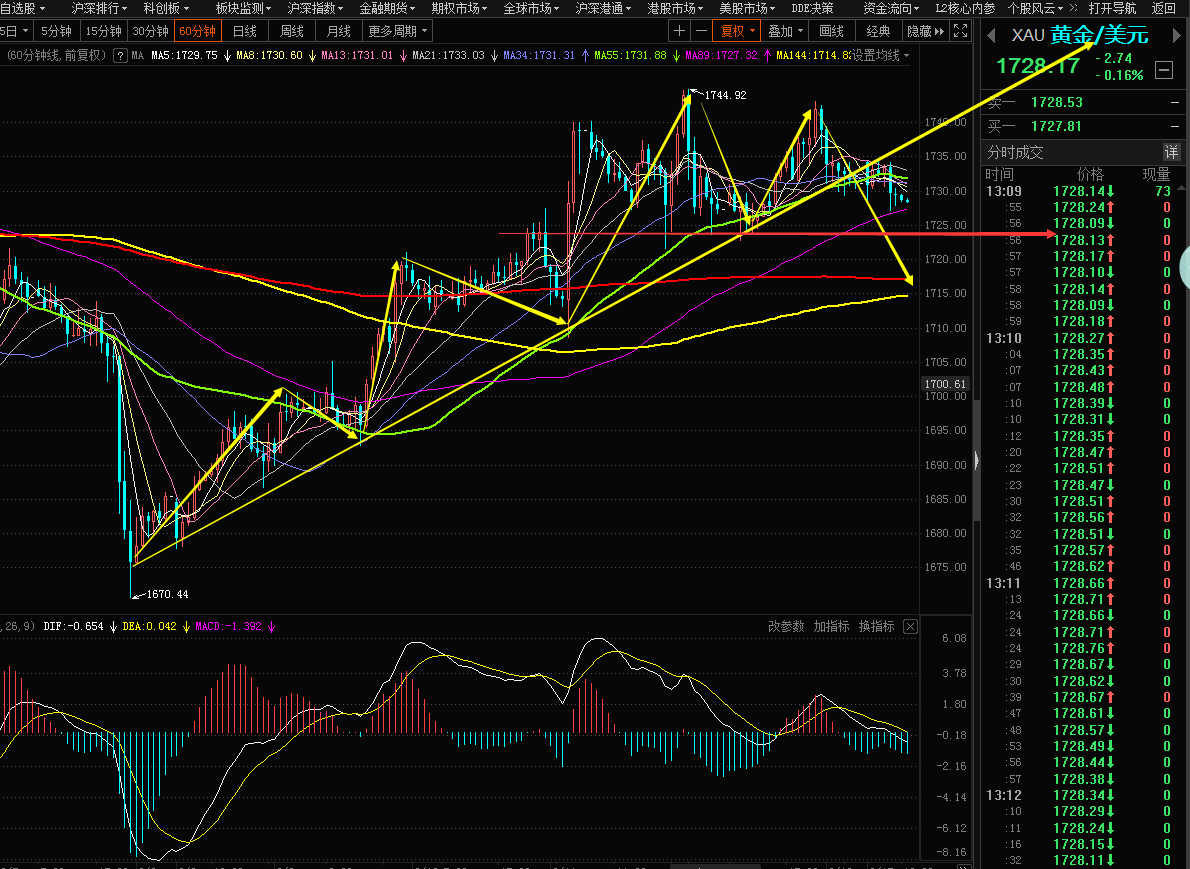Click the MA13:1731.01 value label
The width and height of the screenshot is (1190, 869).
pyautogui.click(x=357, y=55)
